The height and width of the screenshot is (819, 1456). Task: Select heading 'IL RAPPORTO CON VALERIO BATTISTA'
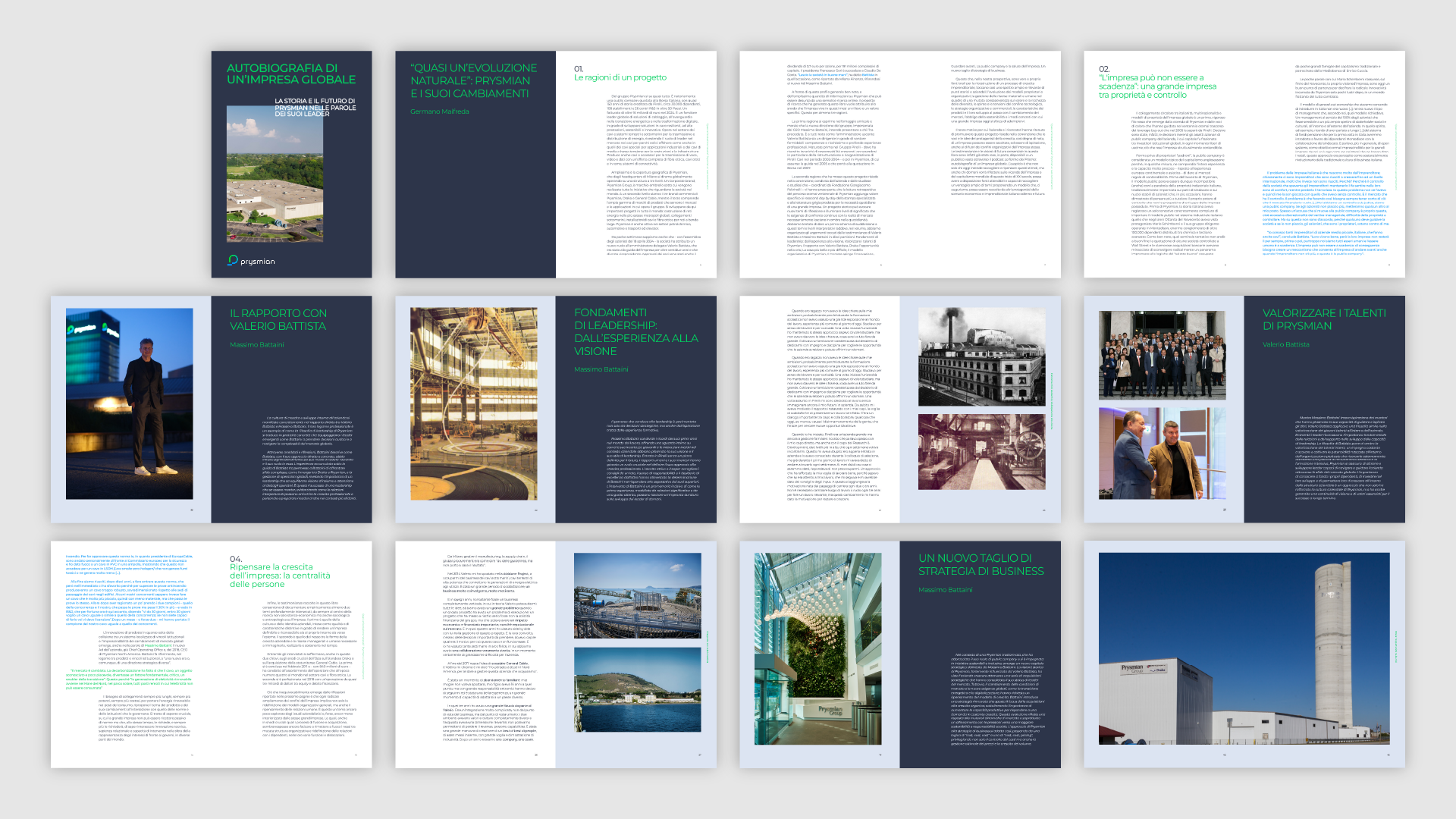coord(278,320)
